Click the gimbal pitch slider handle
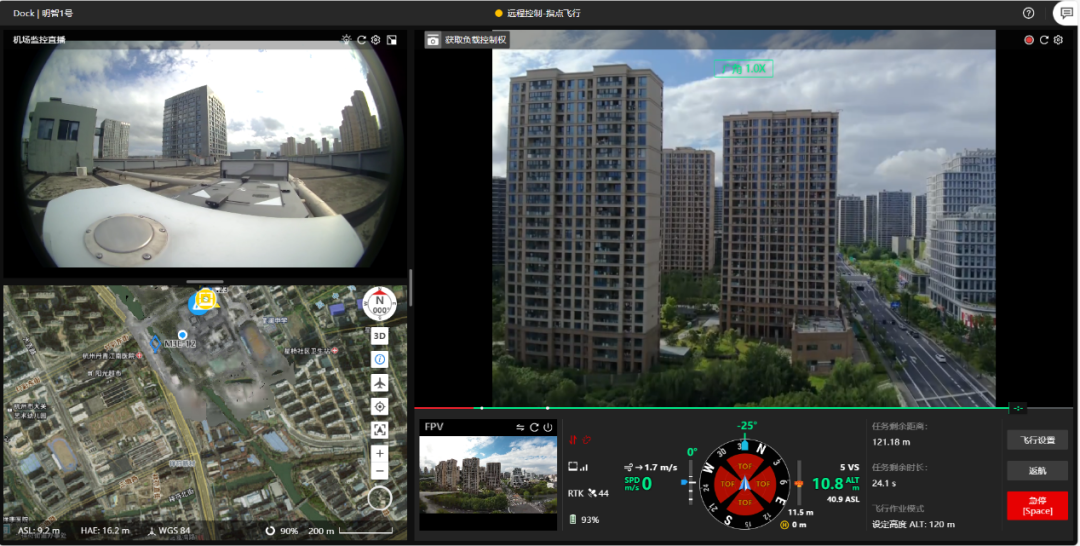1080x546 pixels. (x=686, y=483)
